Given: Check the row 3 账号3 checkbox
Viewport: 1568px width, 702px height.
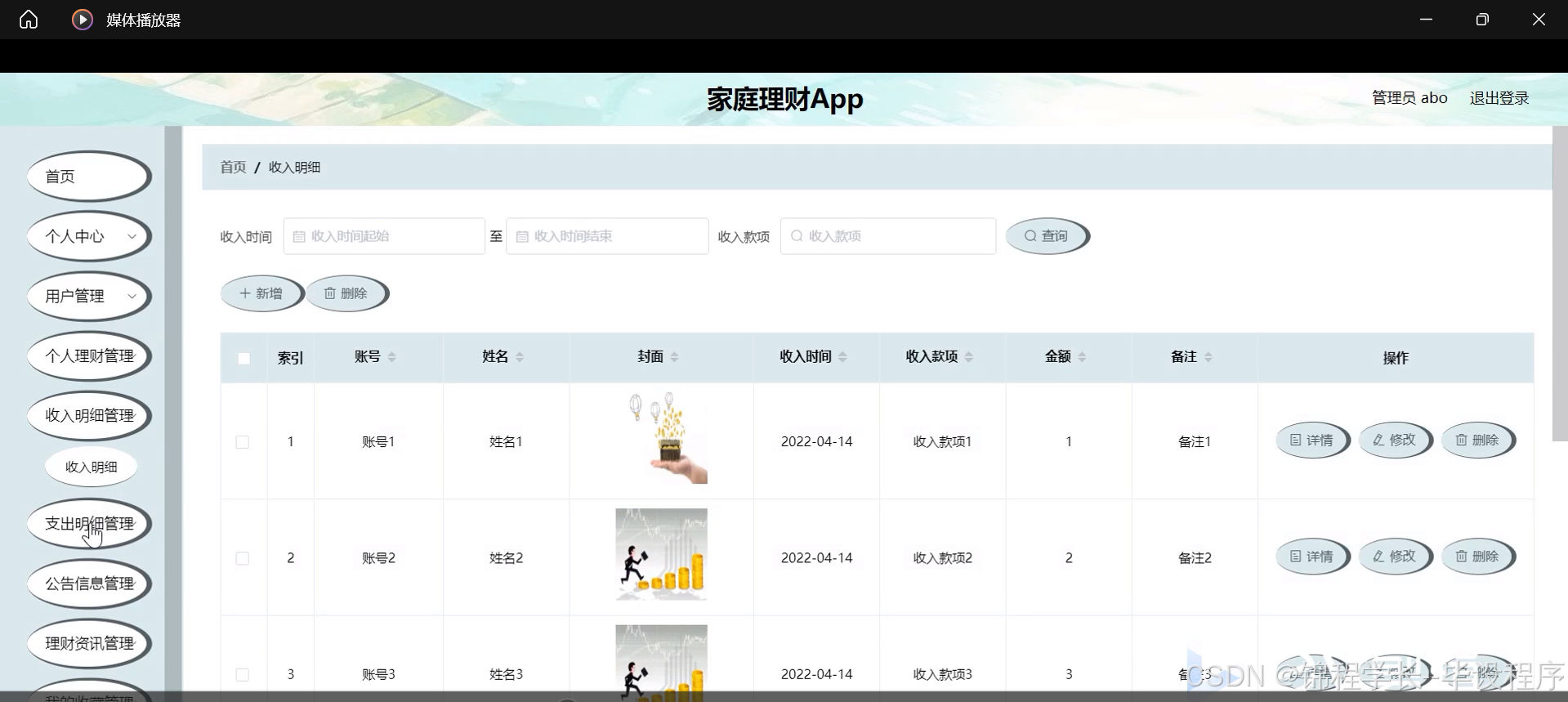Looking at the screenshot, I should click(x=243, y=674).
